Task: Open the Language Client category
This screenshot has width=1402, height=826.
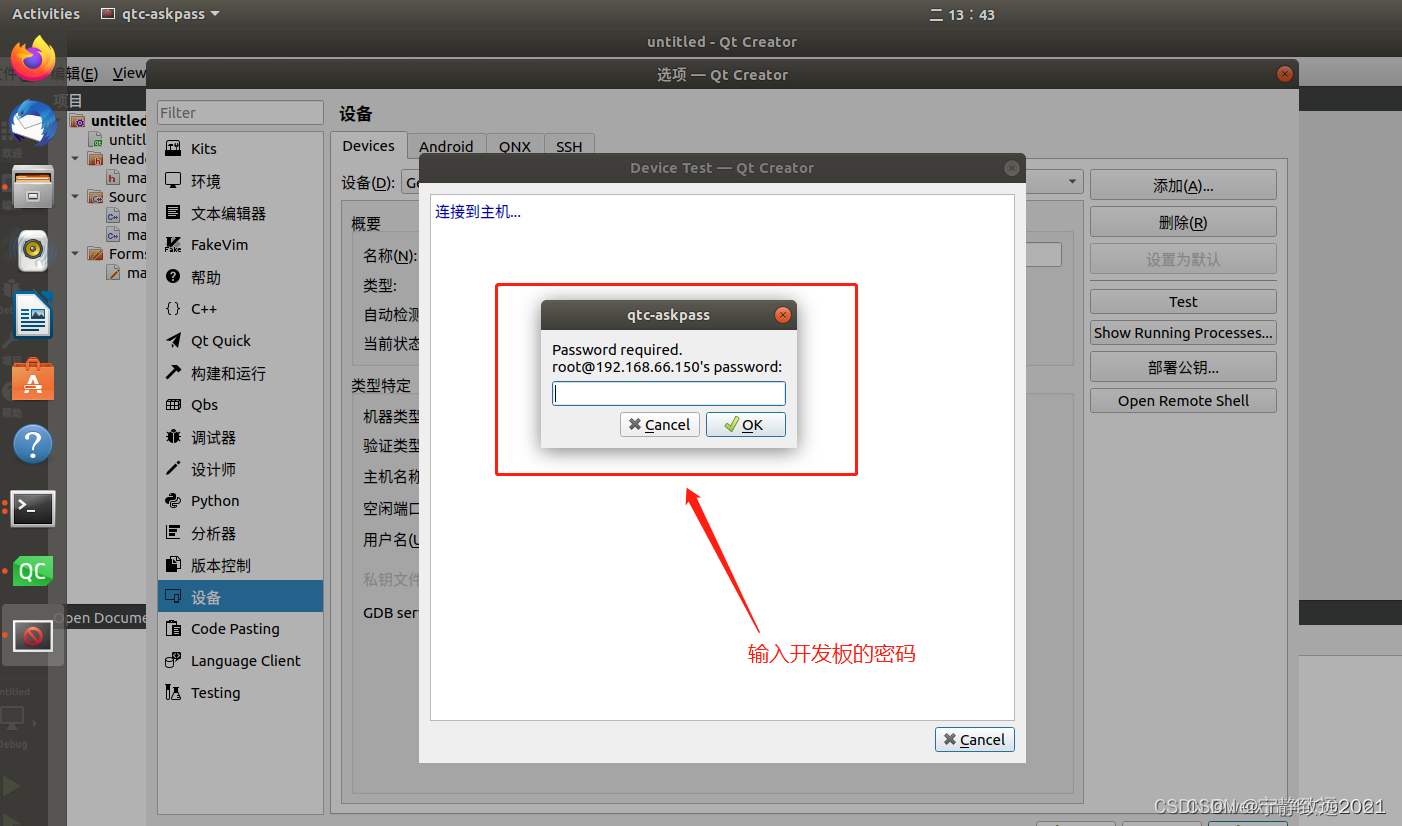Action: click(240, 661)
